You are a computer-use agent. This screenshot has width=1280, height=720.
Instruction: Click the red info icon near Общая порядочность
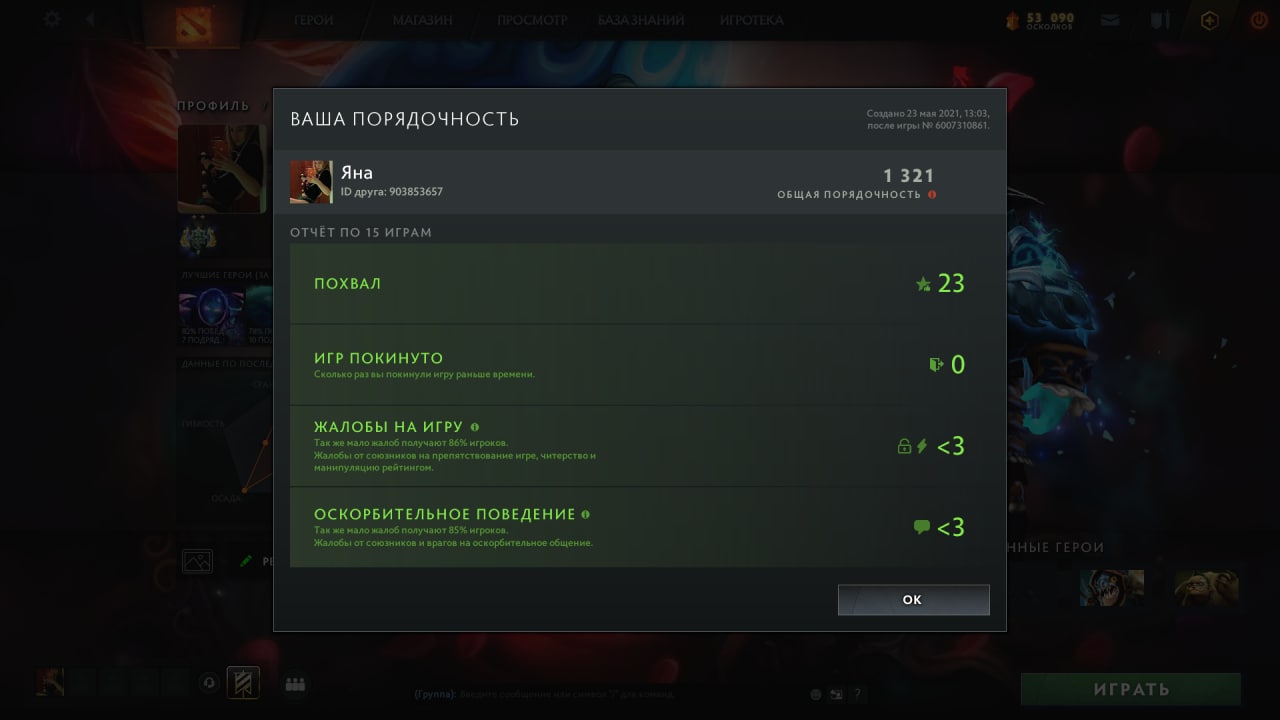pos(932,194)
